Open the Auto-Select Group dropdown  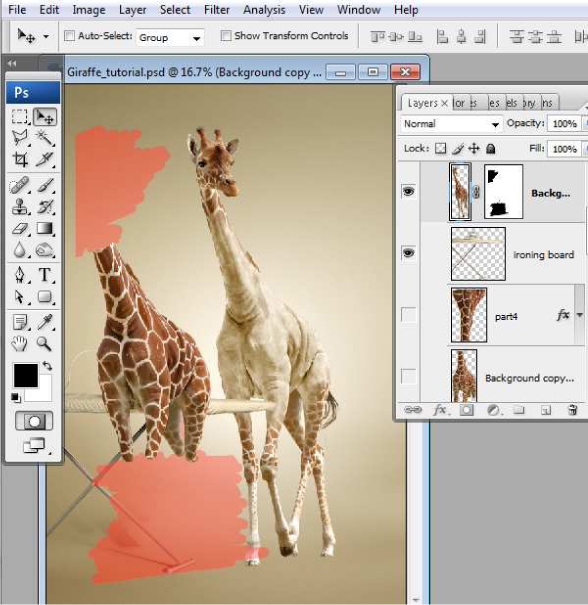pyautogui.click(x=170, y=37)
